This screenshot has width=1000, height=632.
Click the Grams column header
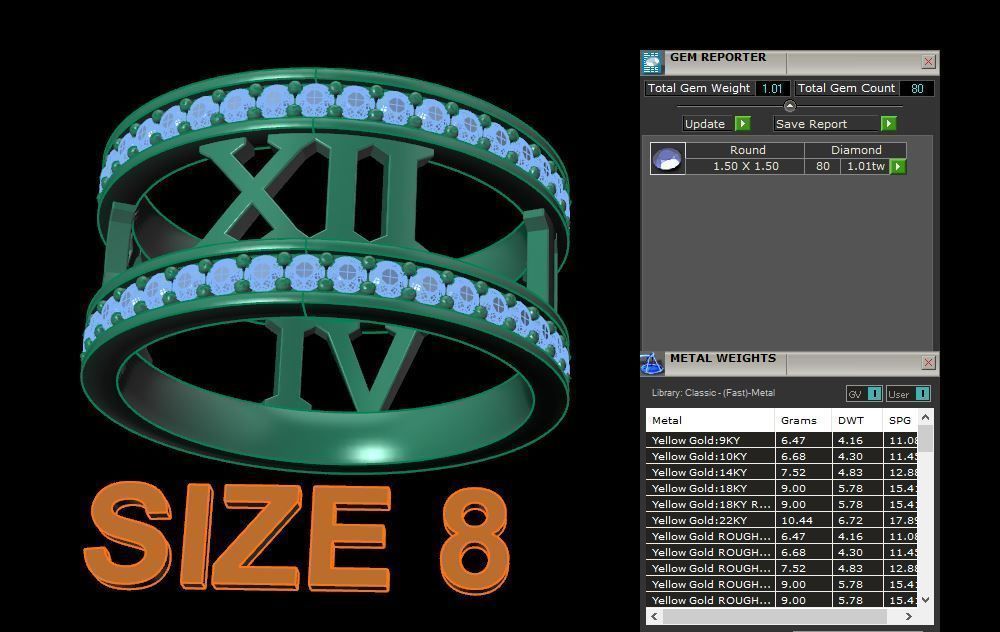804,420
